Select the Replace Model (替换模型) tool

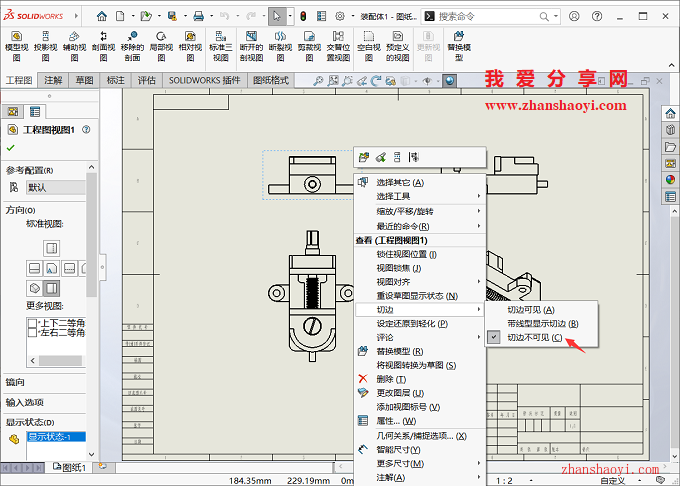tap(459, 46)
